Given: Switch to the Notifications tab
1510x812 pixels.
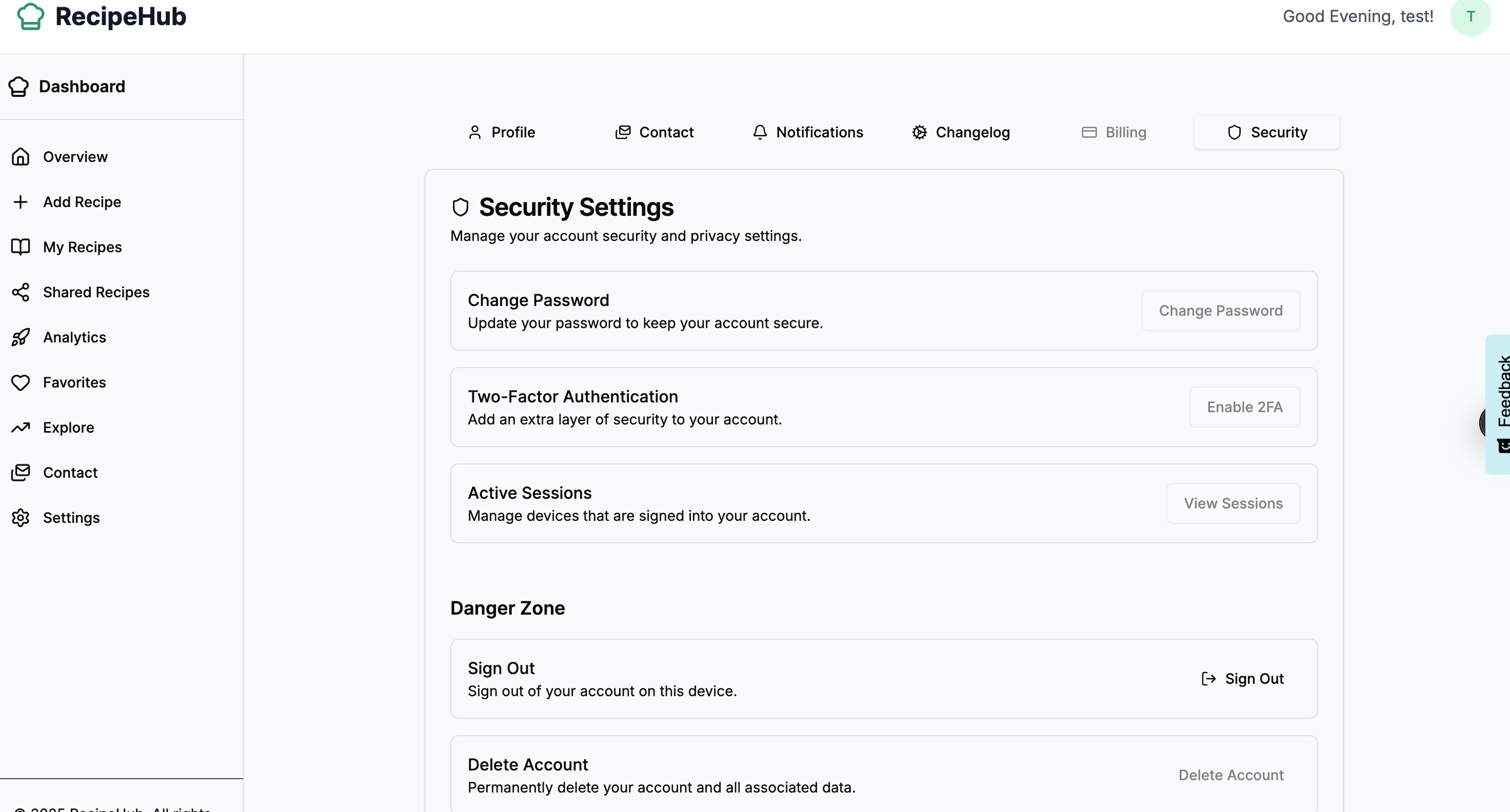Looking at the screenshot, I should click(x=808, y=132).
